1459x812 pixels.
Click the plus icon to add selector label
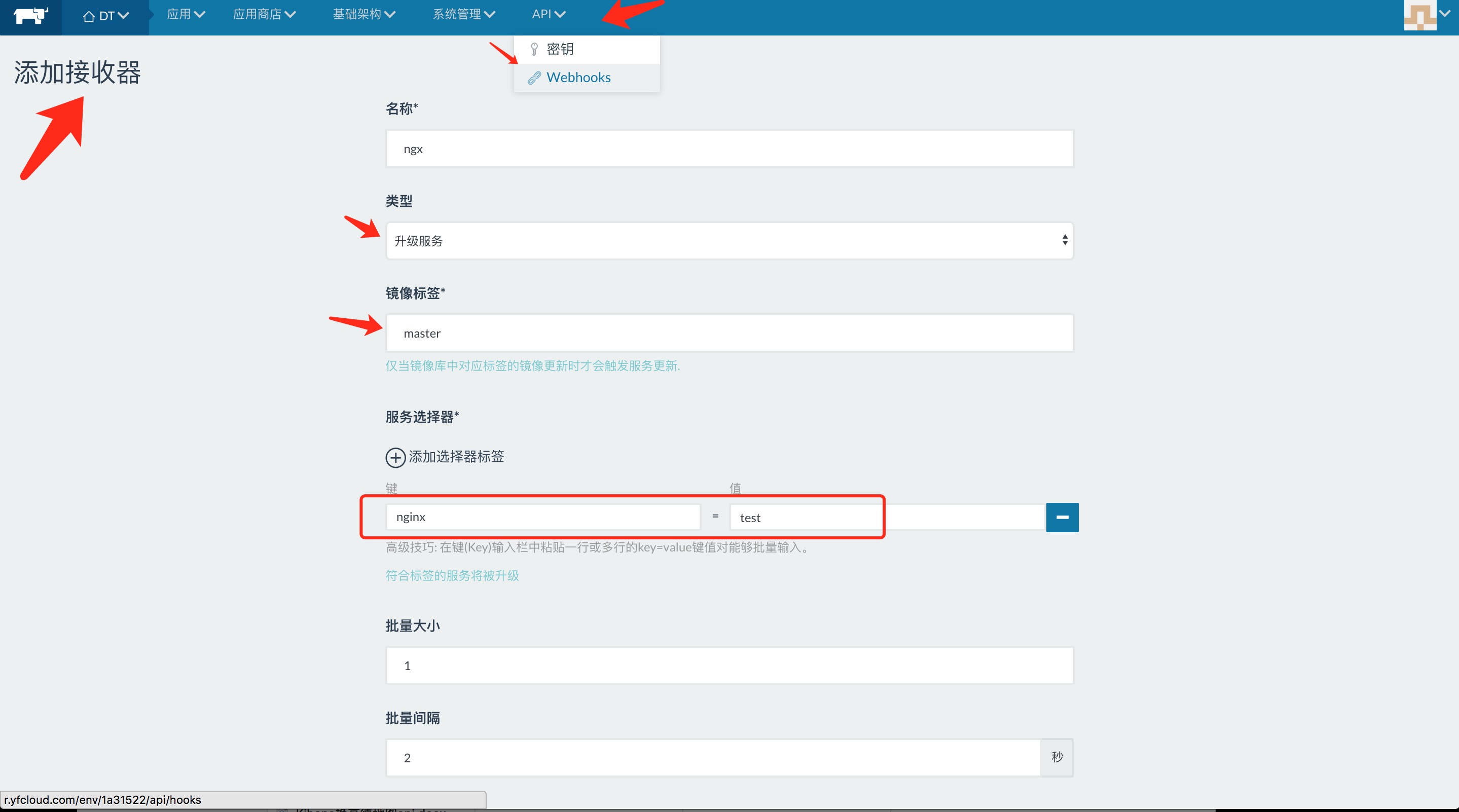point(395,458)
